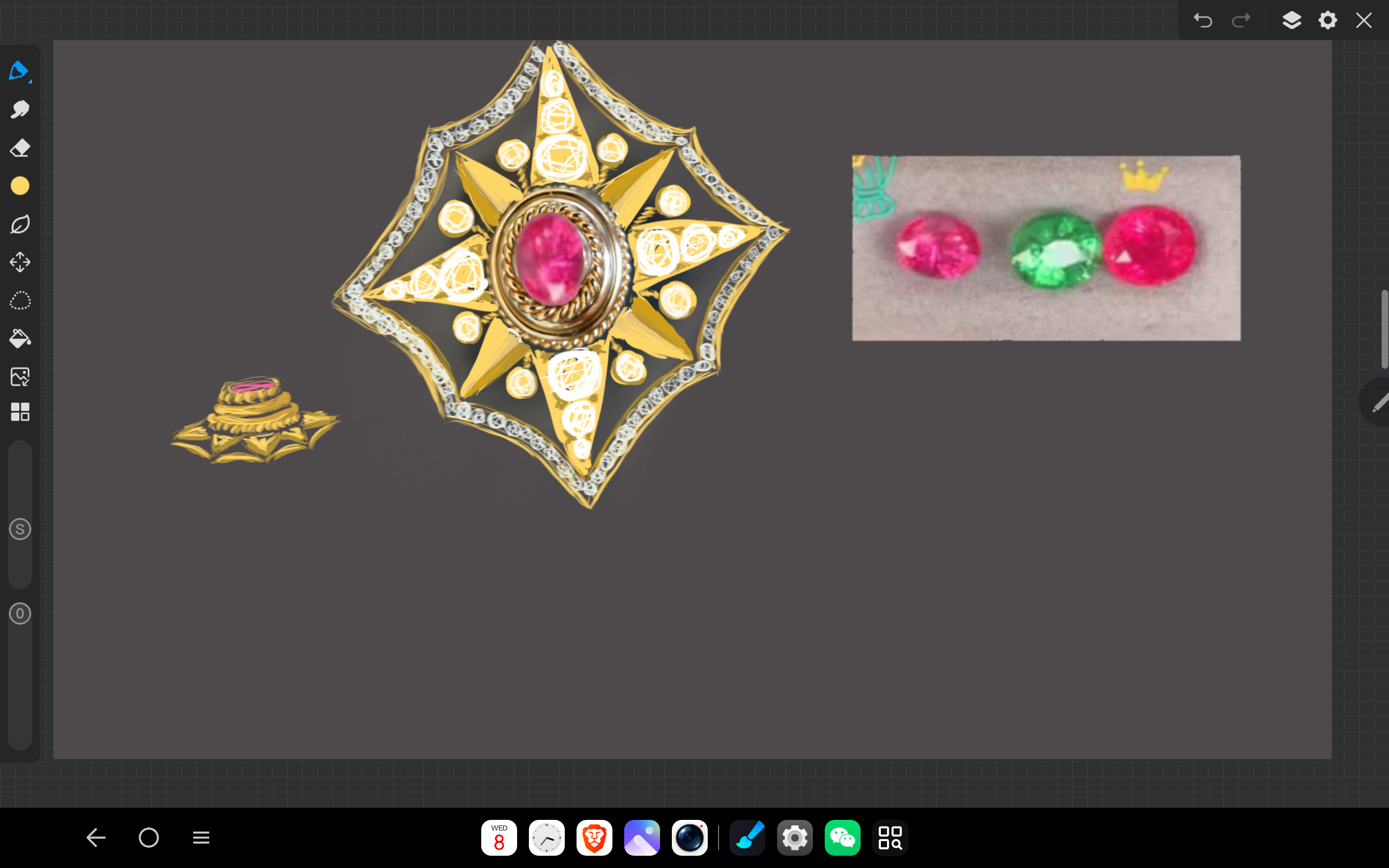Close the drawing canvas
The height and width of the screenshot is (868, 1389).
(x=1364, y=21)
